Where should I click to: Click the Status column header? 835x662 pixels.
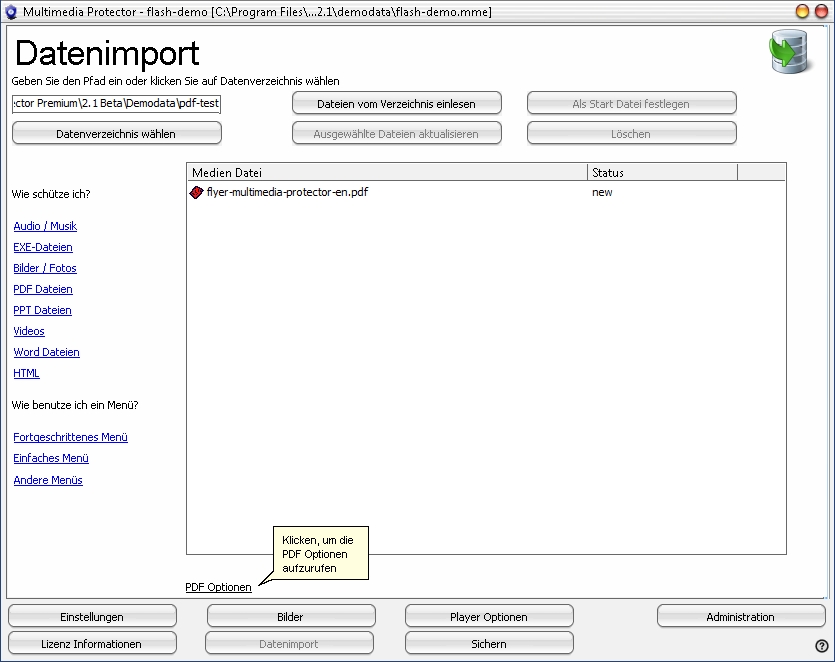click(x=661, y=173)
